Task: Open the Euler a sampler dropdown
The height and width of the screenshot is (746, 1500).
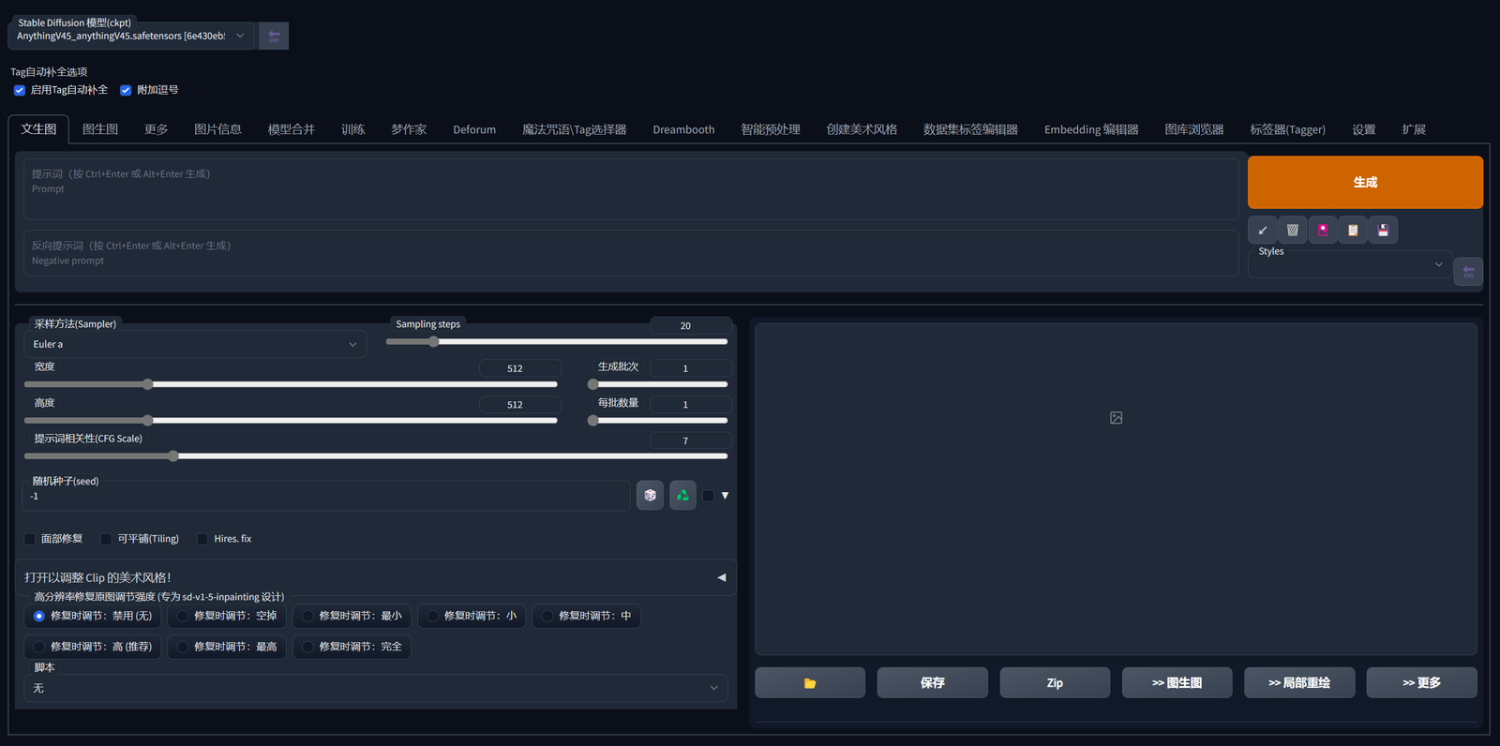Action: [195, 344]
